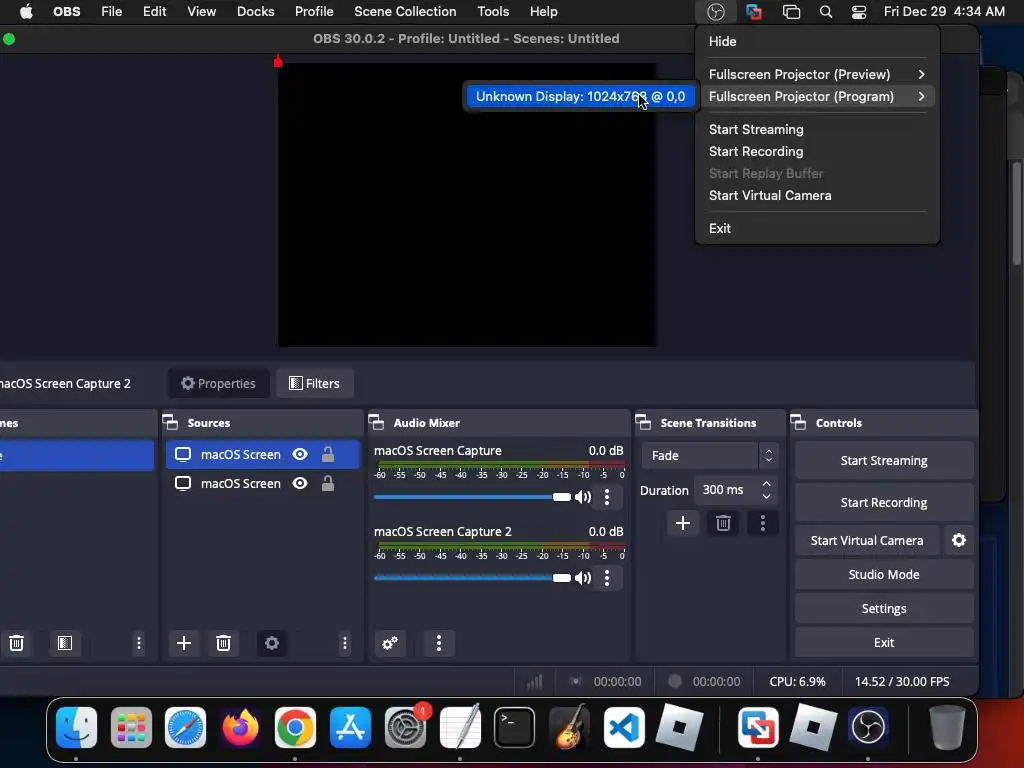Open Visual Studio Code from Dock
The image size is (1024, 768).
(x=624, y=727)
